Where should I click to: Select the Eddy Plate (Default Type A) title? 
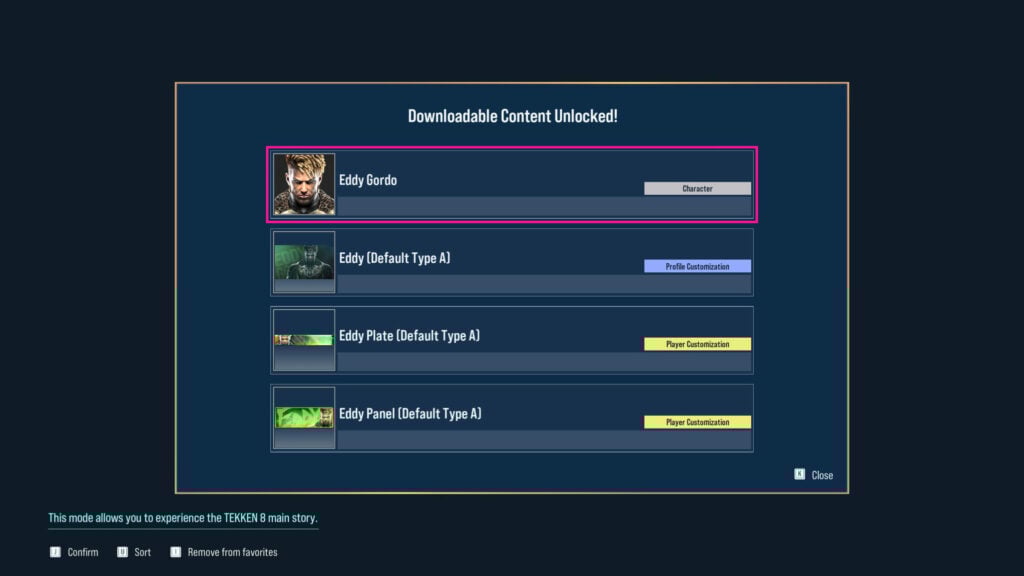pos(409,336)
